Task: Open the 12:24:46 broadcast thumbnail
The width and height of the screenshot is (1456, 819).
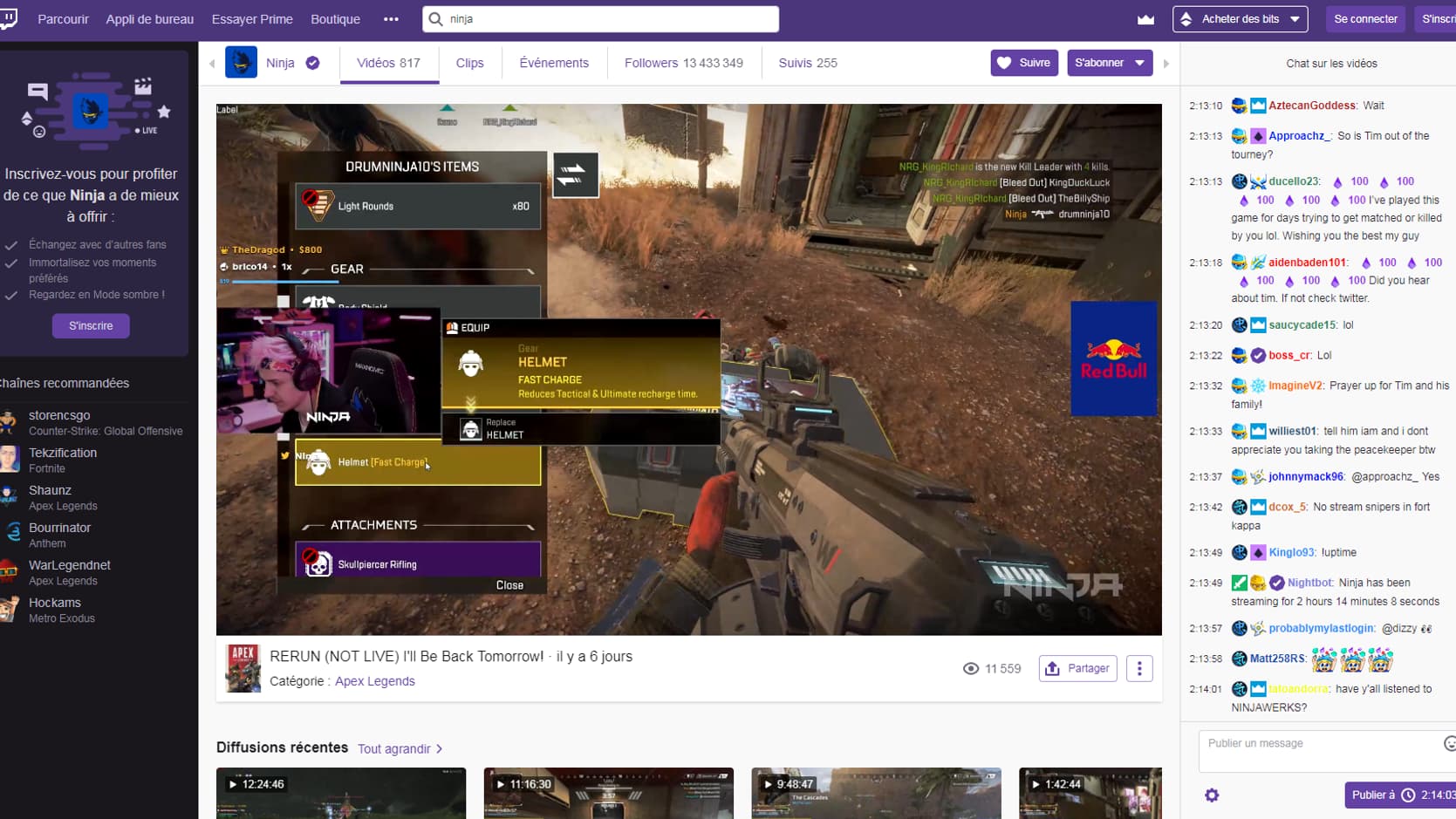Action: (341, 793)
